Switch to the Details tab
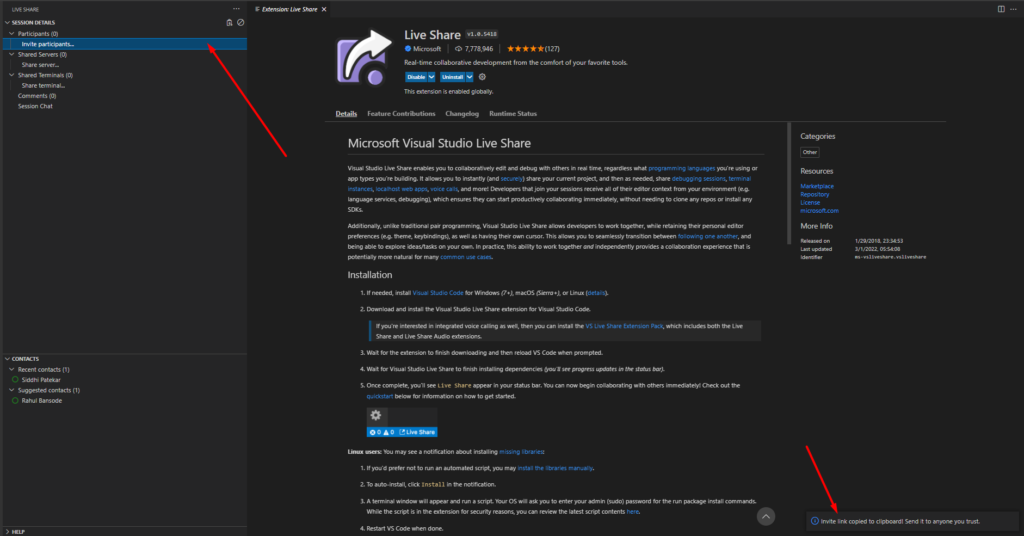Screen dimensions: 1024x536 point(346,114)
